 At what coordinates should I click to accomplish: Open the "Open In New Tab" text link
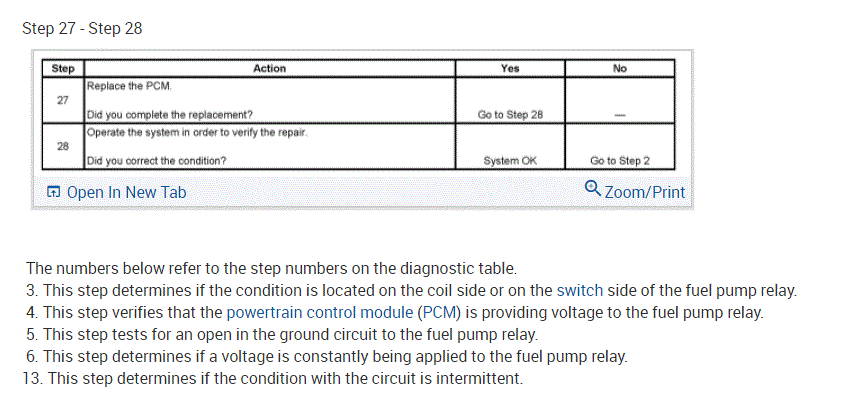pos(126,192)
